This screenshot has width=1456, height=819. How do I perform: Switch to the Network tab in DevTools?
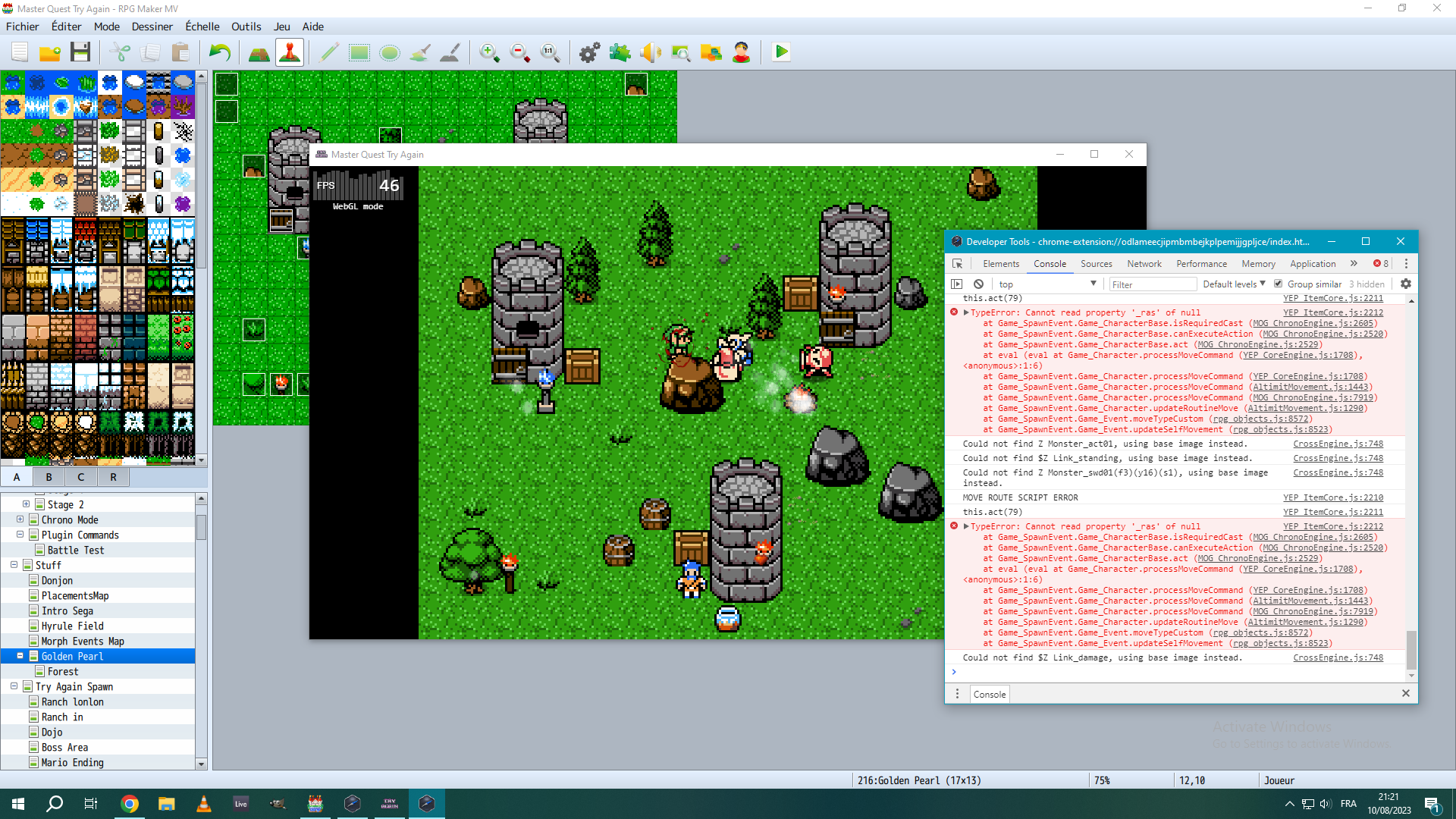[1144, 264]
